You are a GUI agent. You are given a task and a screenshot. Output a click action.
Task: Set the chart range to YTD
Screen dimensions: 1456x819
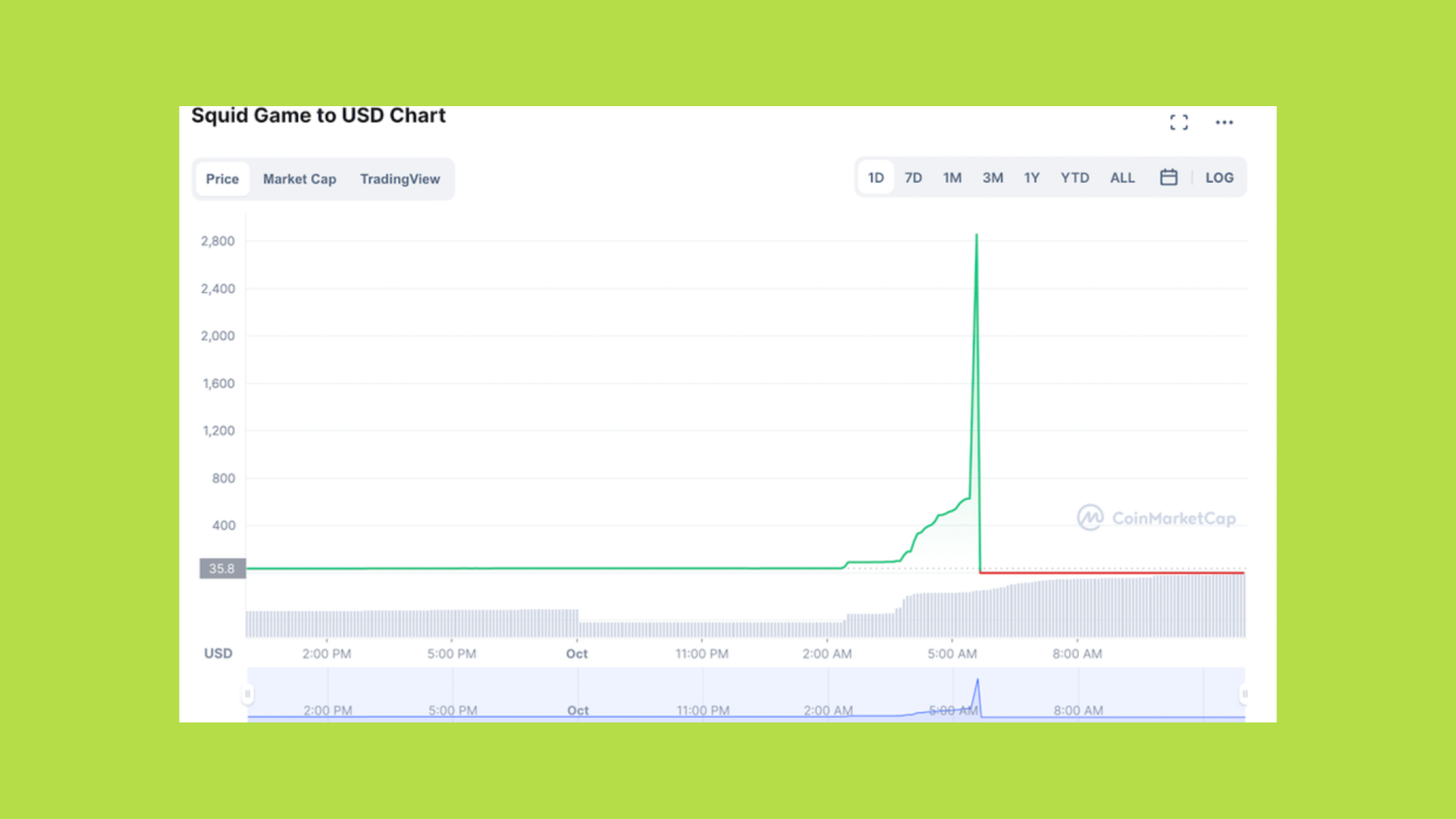tap(1075, 177)
